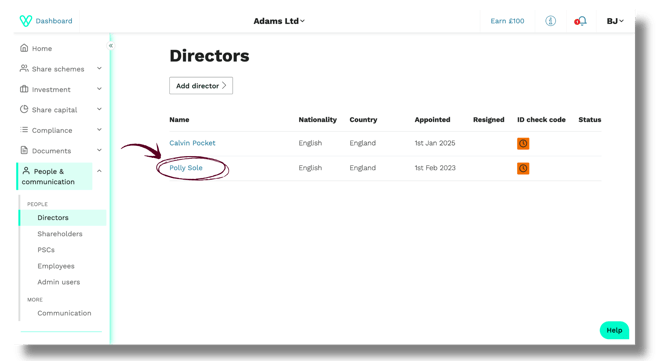Open Polly Sole's director profile link
This screenshot has height=361, width=670.
[x=186, y=167]
